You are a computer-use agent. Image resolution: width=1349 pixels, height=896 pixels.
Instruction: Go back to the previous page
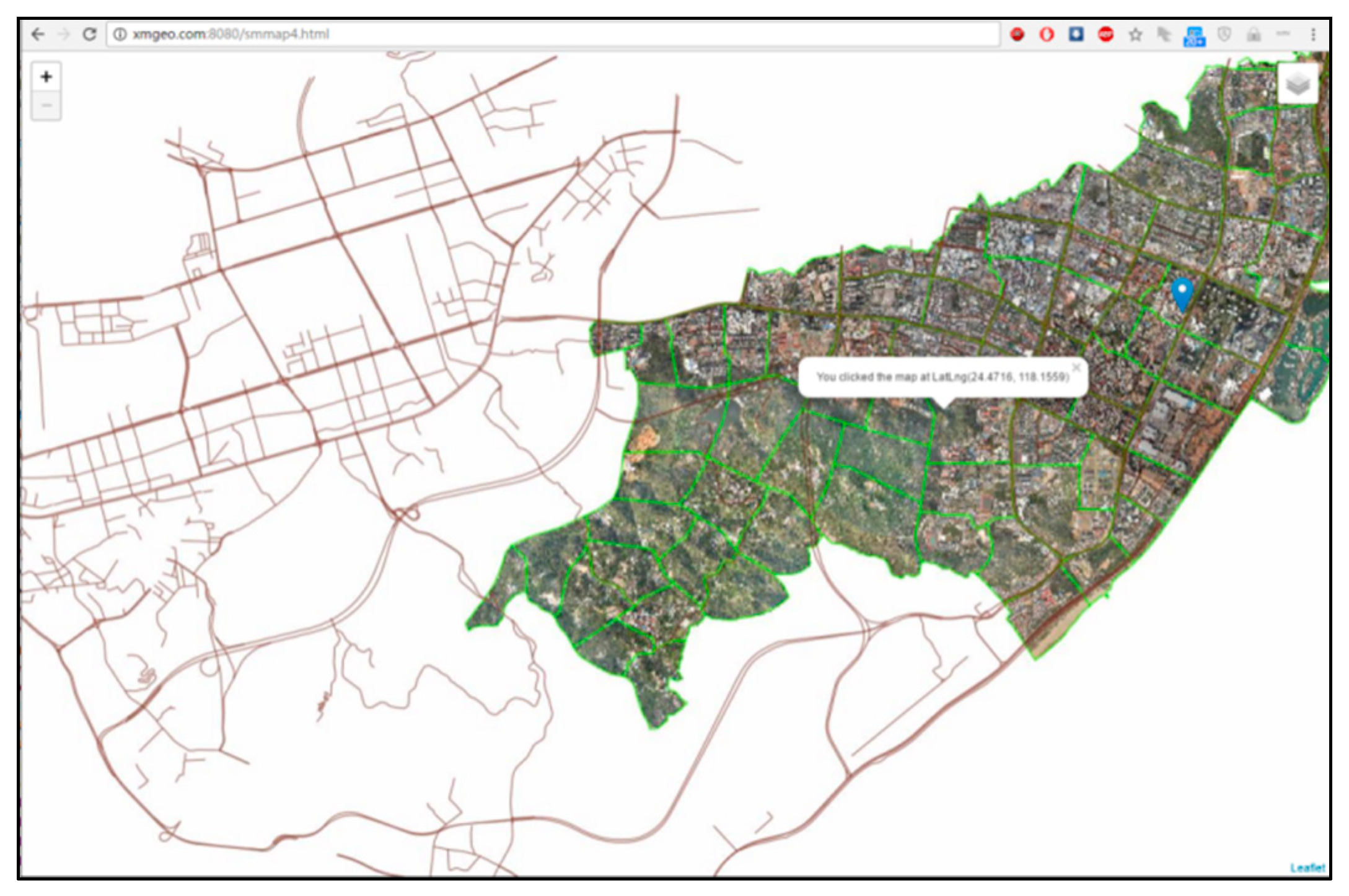coord(38,35)
